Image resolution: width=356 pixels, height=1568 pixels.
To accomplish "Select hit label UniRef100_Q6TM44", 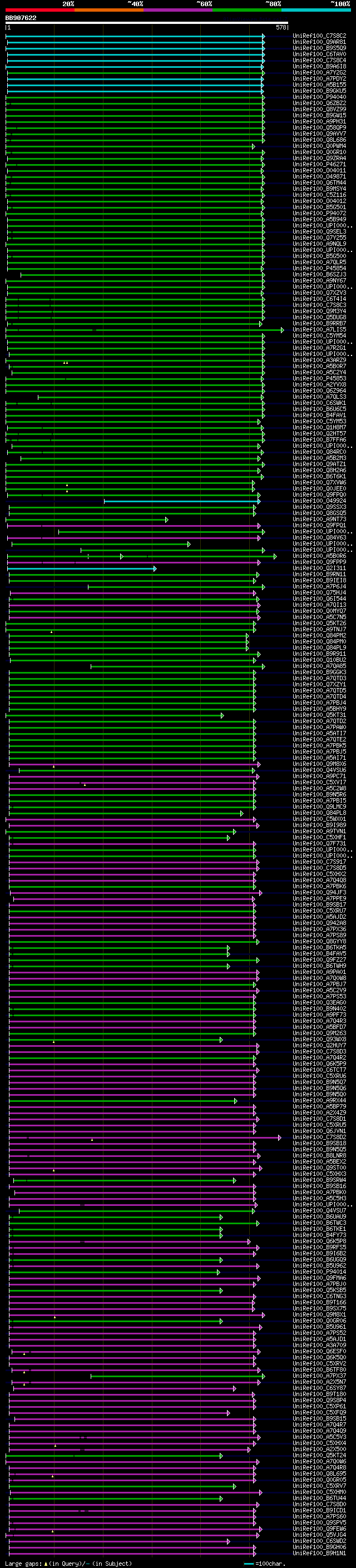I will (319, 182).
